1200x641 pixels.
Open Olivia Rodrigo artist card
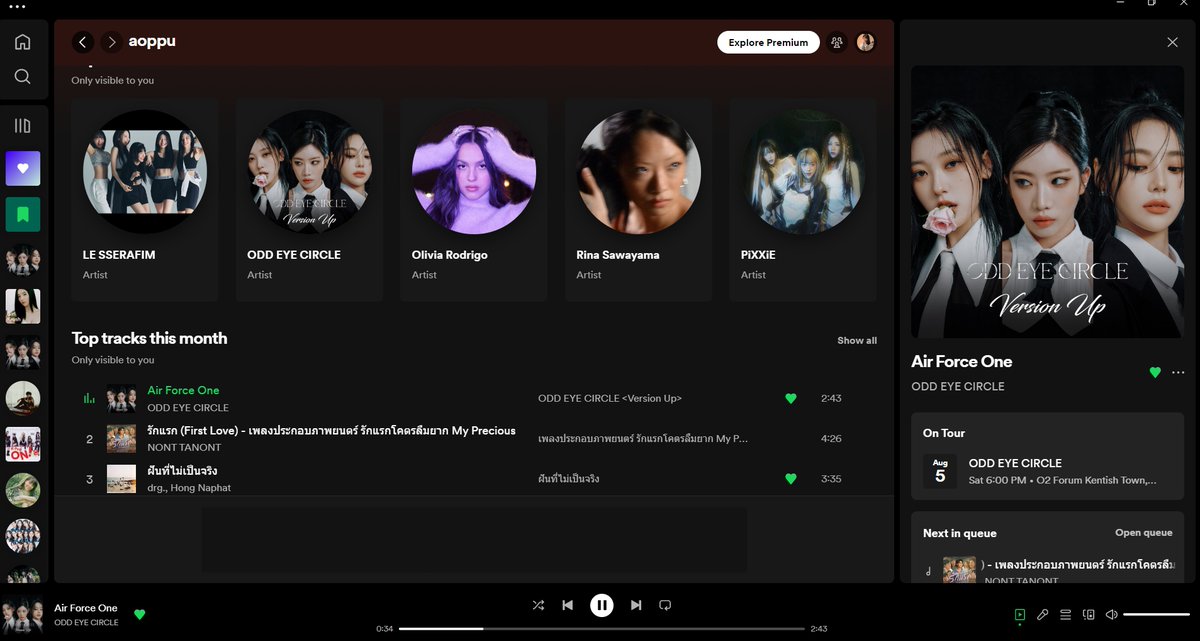[x=474, y=200]
